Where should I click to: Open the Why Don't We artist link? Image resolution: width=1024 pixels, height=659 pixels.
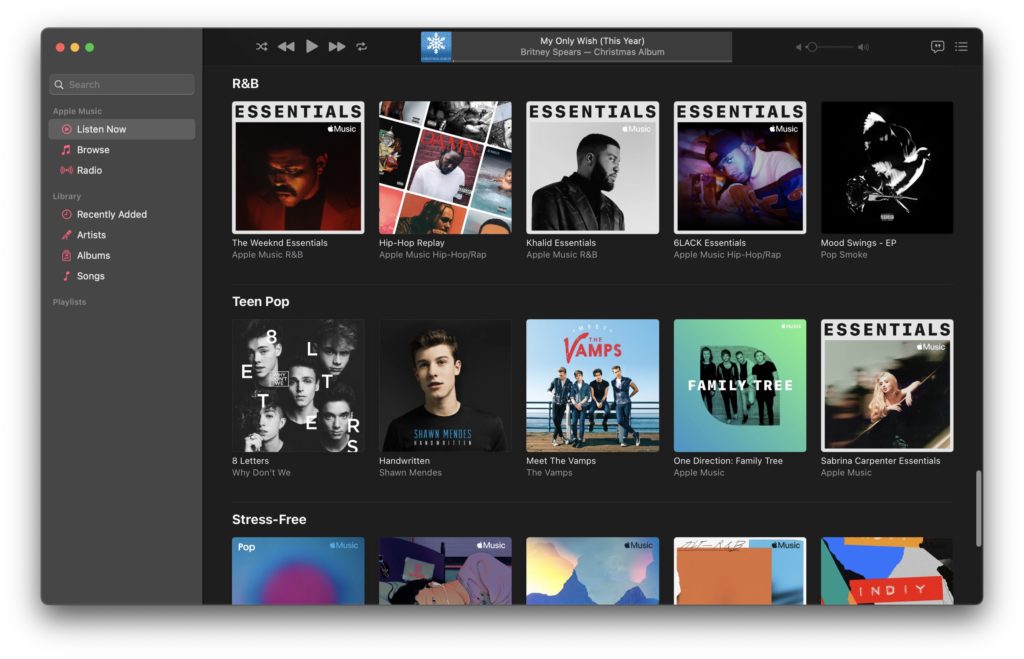click(261, 473)
